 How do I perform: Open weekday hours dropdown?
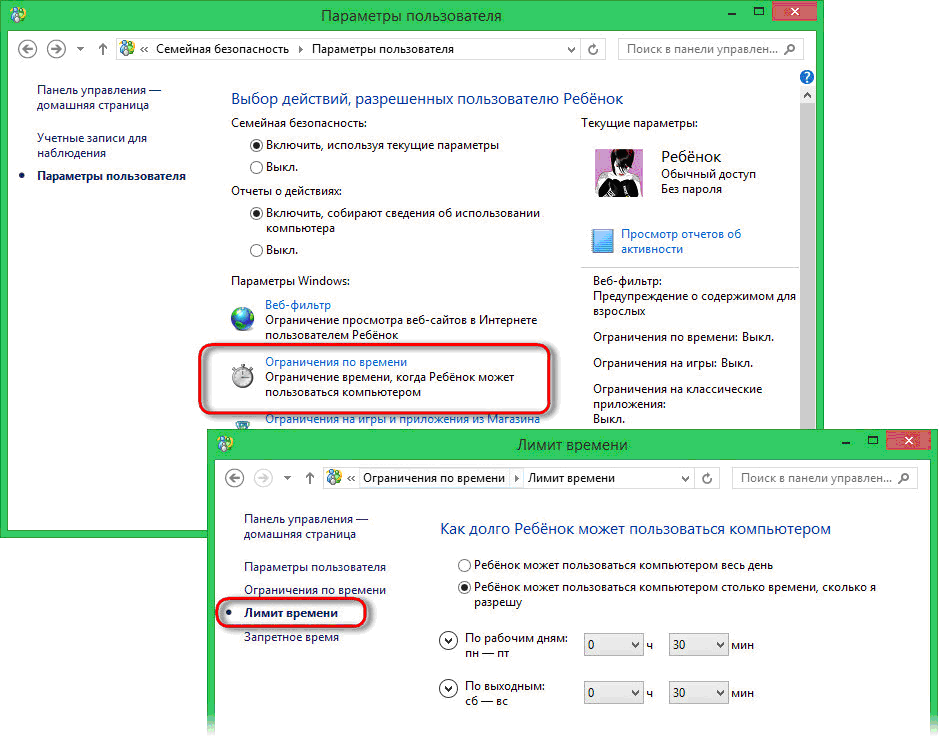point(613,645)
